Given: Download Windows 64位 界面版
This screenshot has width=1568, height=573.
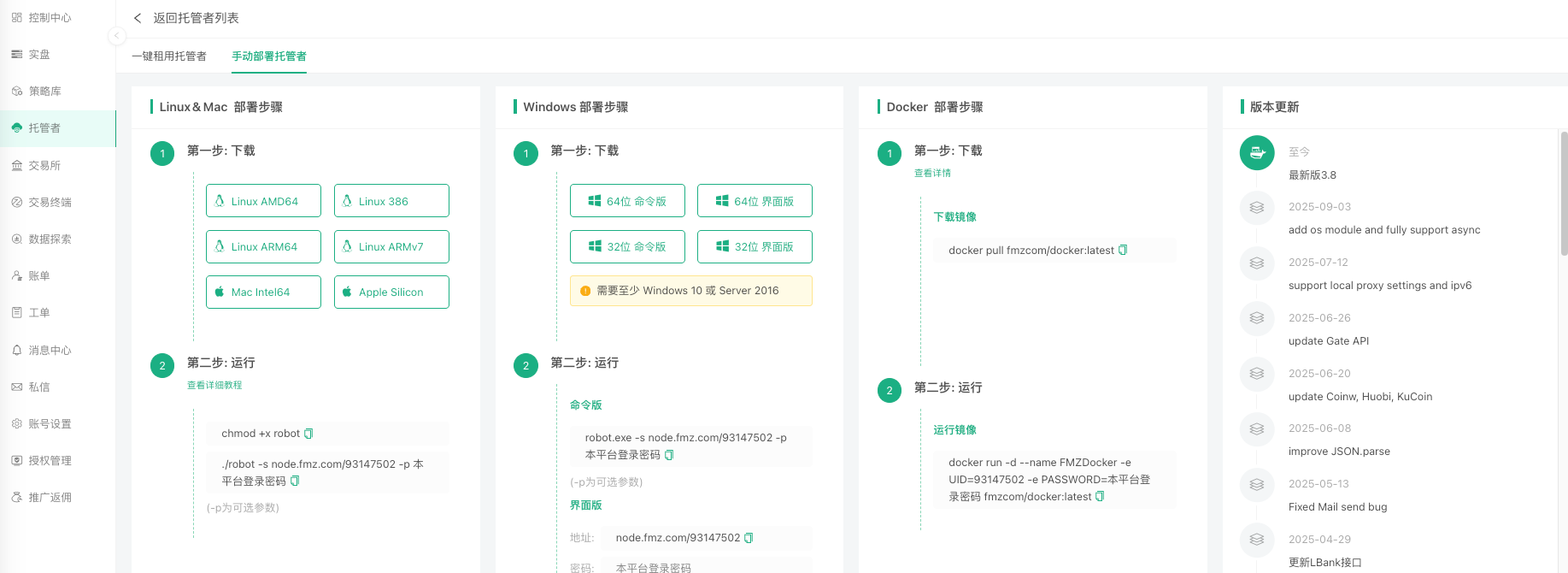Looking at the screenshot, I should coord(755,201).
